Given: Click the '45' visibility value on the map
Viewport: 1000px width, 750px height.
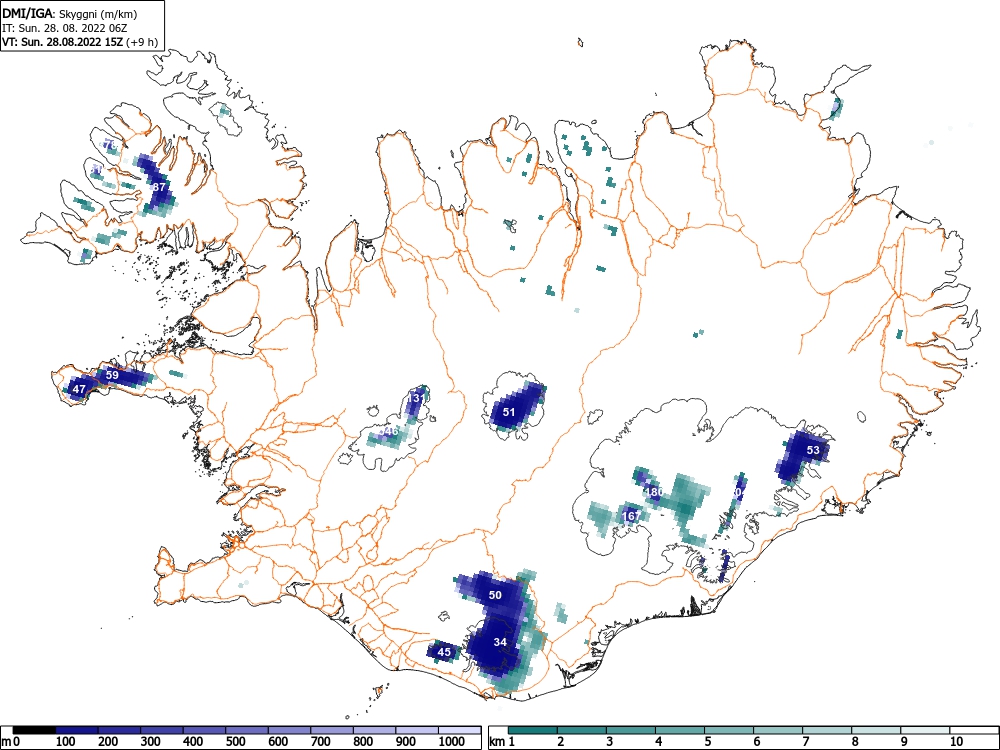Looking at the screenshot, I should click(x=444, y=652).
